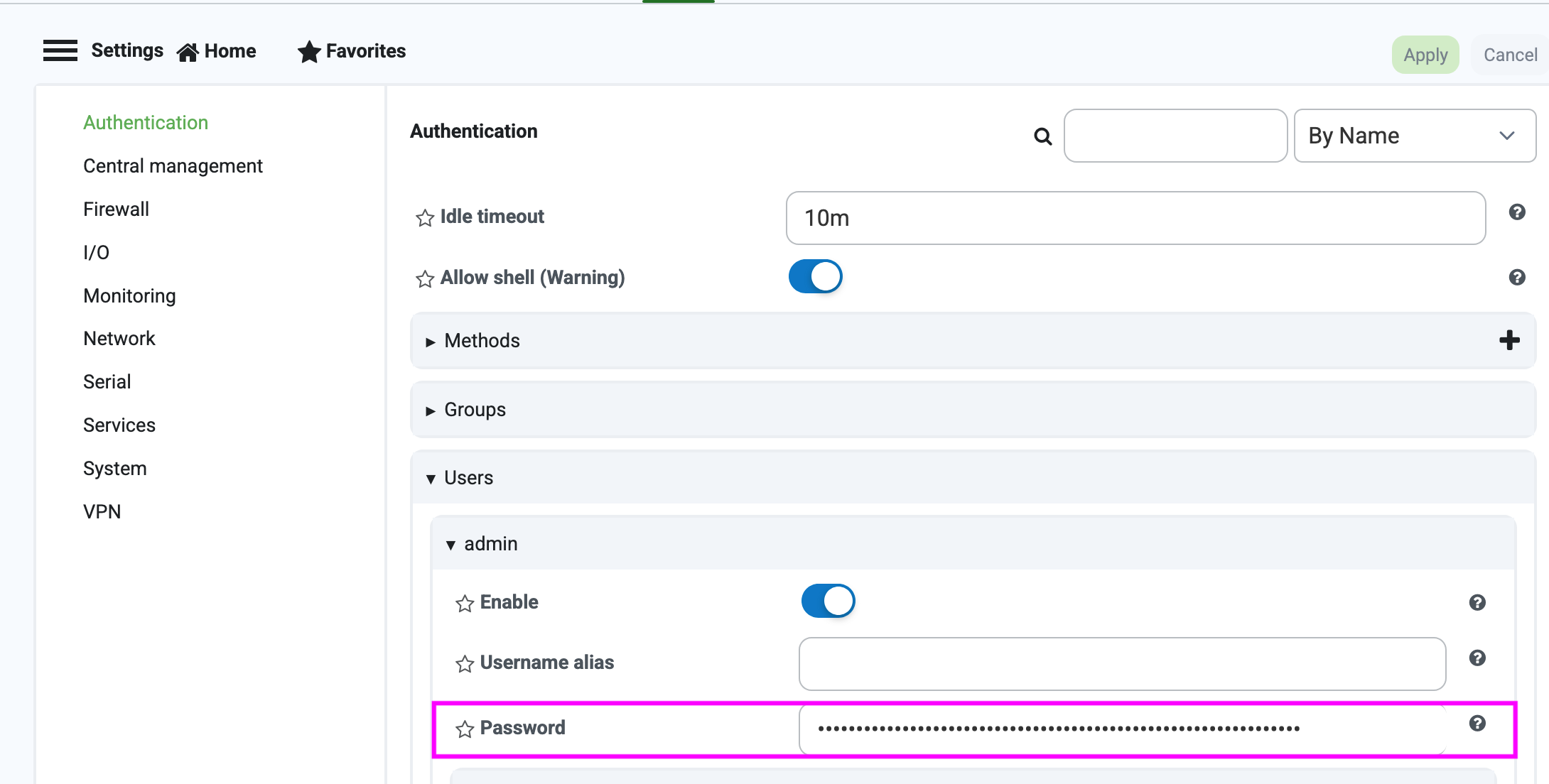The width and height of the screenshot is (1549, 784).
Task: Select Network in the sidebar
Action: [119, 339]
